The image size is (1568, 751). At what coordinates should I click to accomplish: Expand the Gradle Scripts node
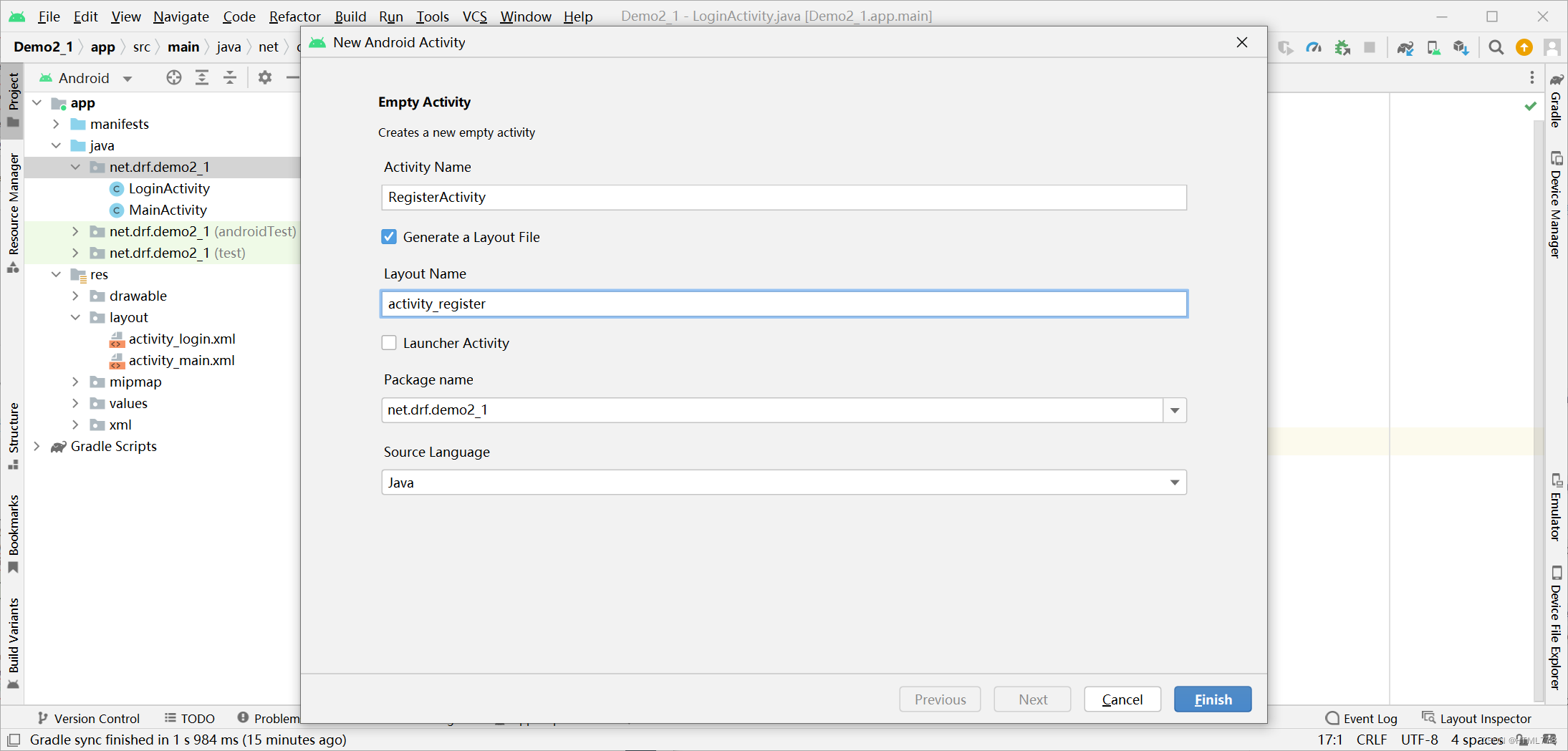pyautogui.click(x=37, y=447)
